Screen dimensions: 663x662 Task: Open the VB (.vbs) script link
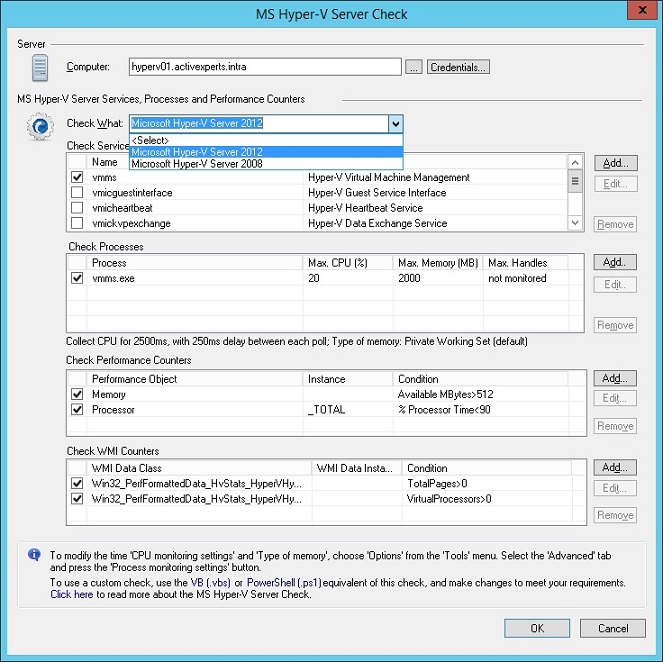coord(211,583)
